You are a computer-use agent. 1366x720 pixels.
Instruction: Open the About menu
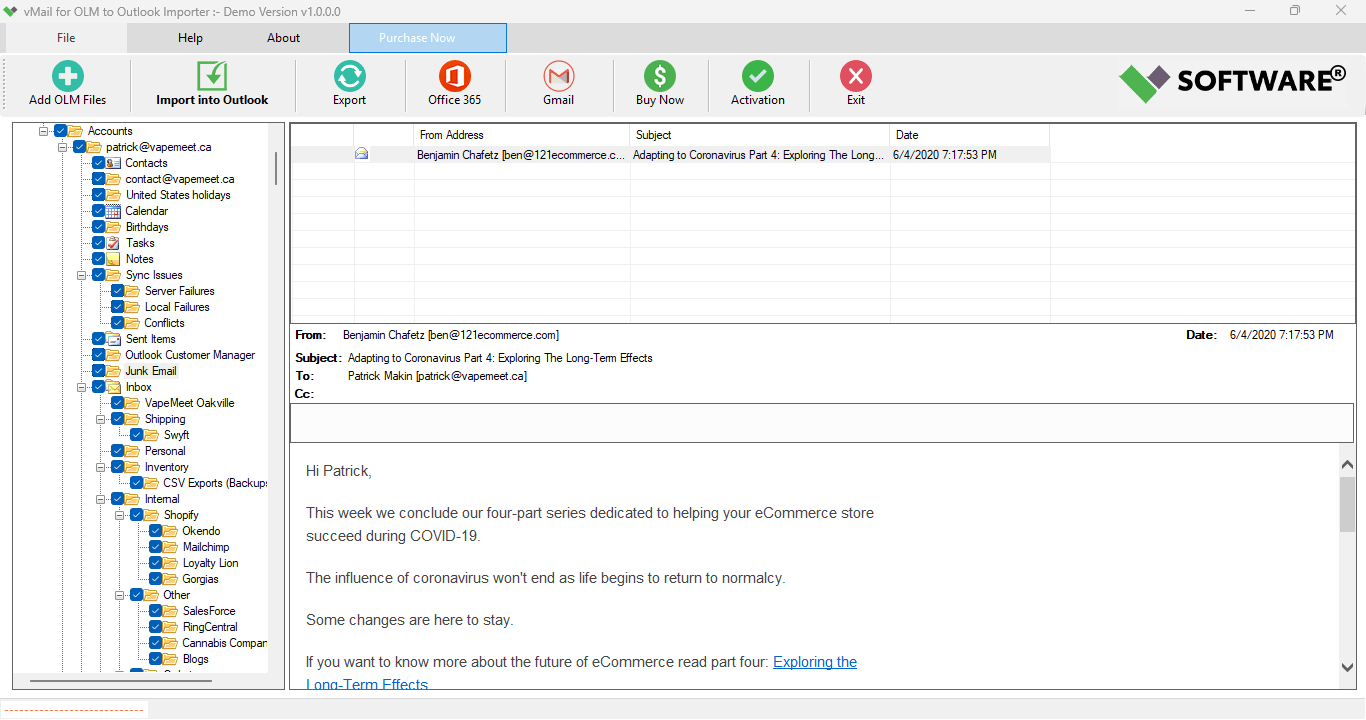[283, 38]
